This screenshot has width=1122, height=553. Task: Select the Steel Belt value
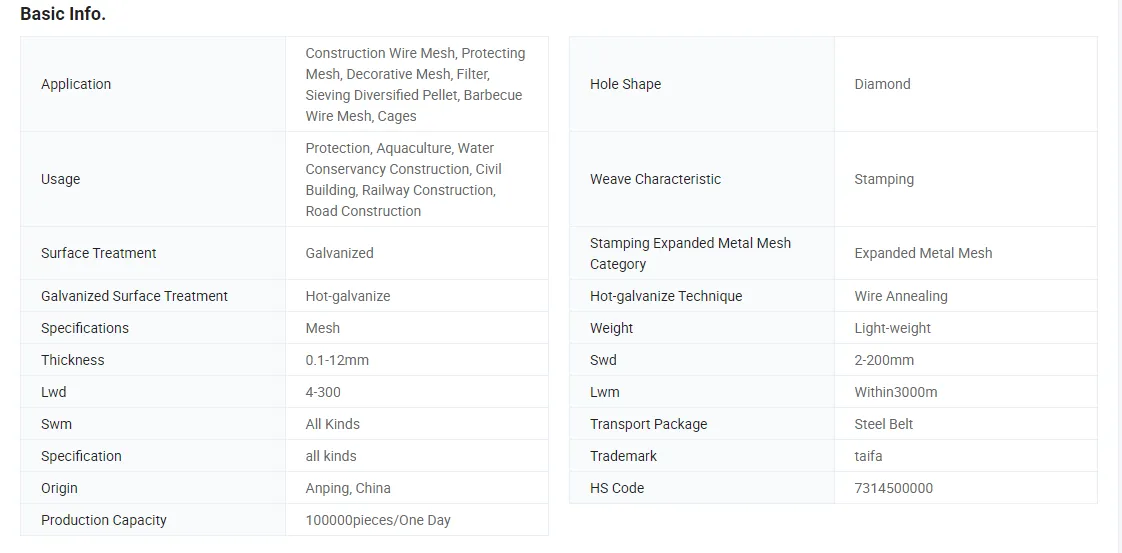(x=883, y=424)
